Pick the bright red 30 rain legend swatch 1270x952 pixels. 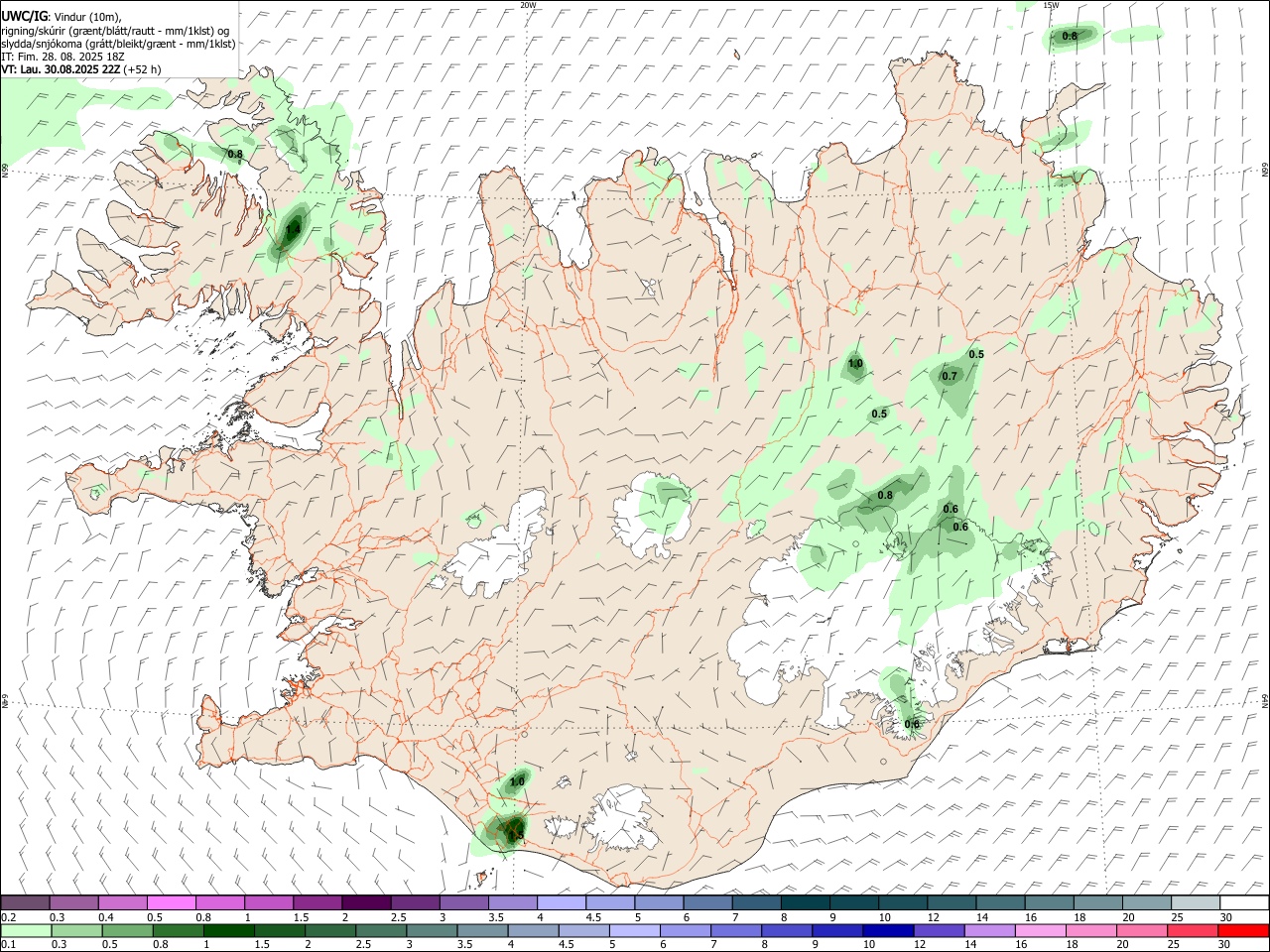[x=1244, y=930]
